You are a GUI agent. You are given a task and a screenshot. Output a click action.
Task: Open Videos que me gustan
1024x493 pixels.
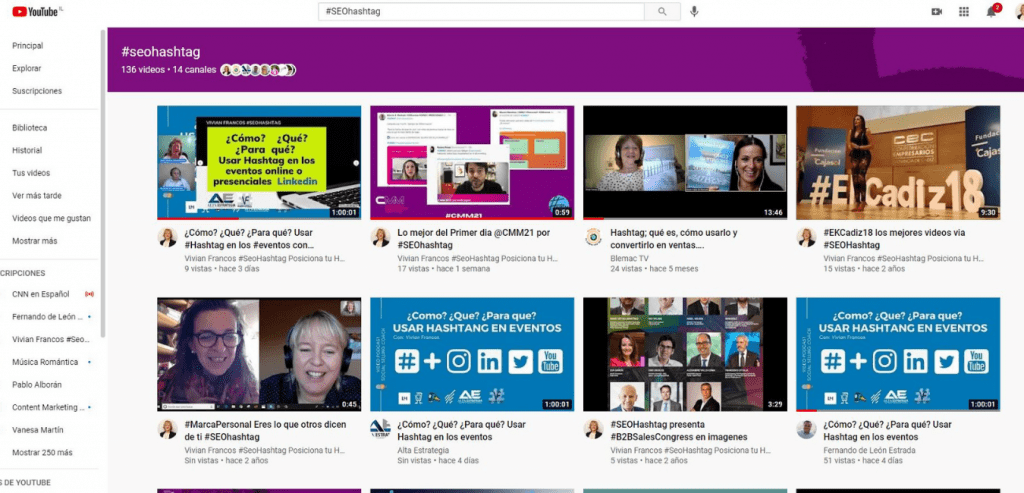(51, 219)
